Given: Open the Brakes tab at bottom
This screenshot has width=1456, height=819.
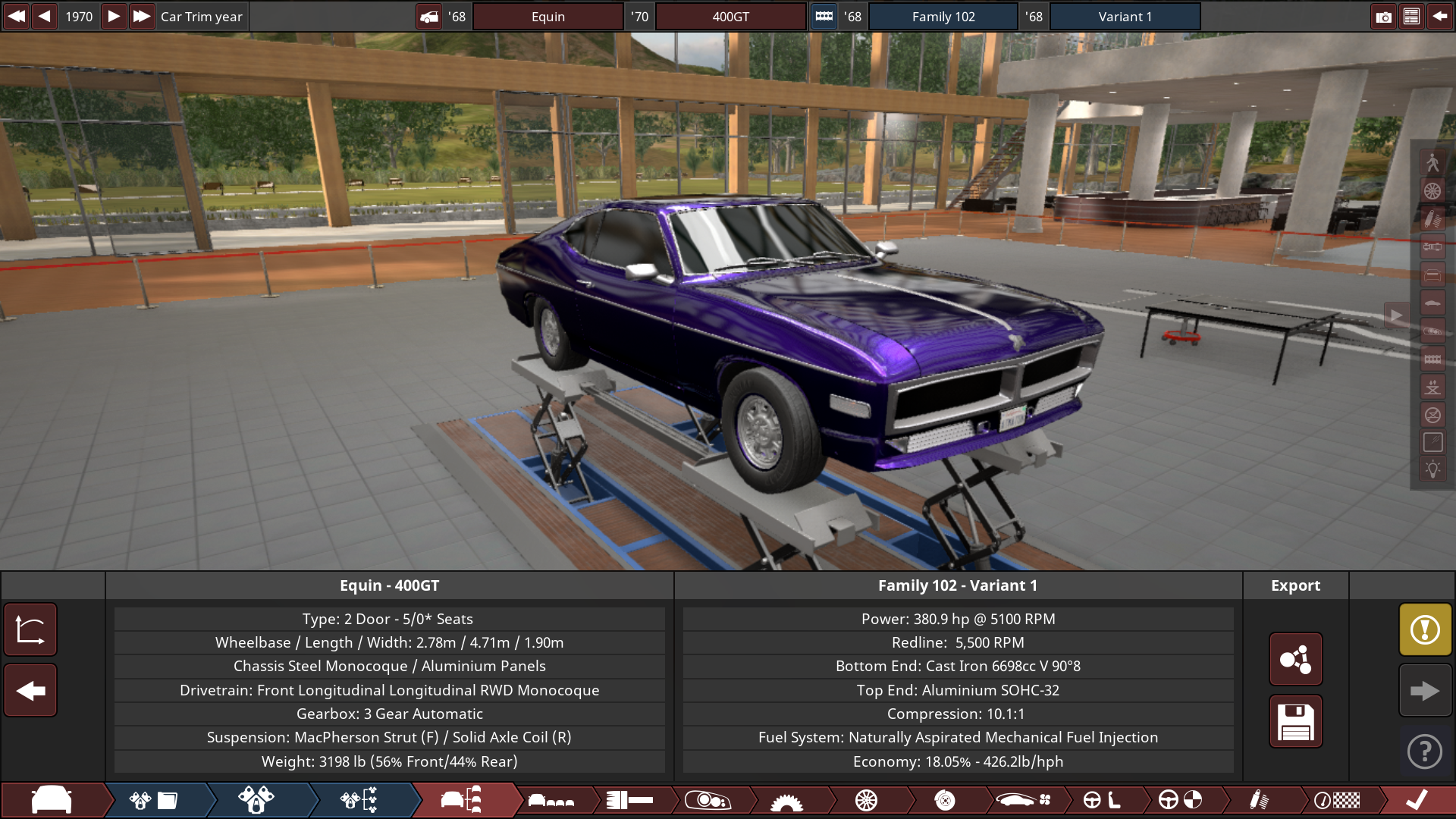Looking at the screenshot, I should [945, 800].
